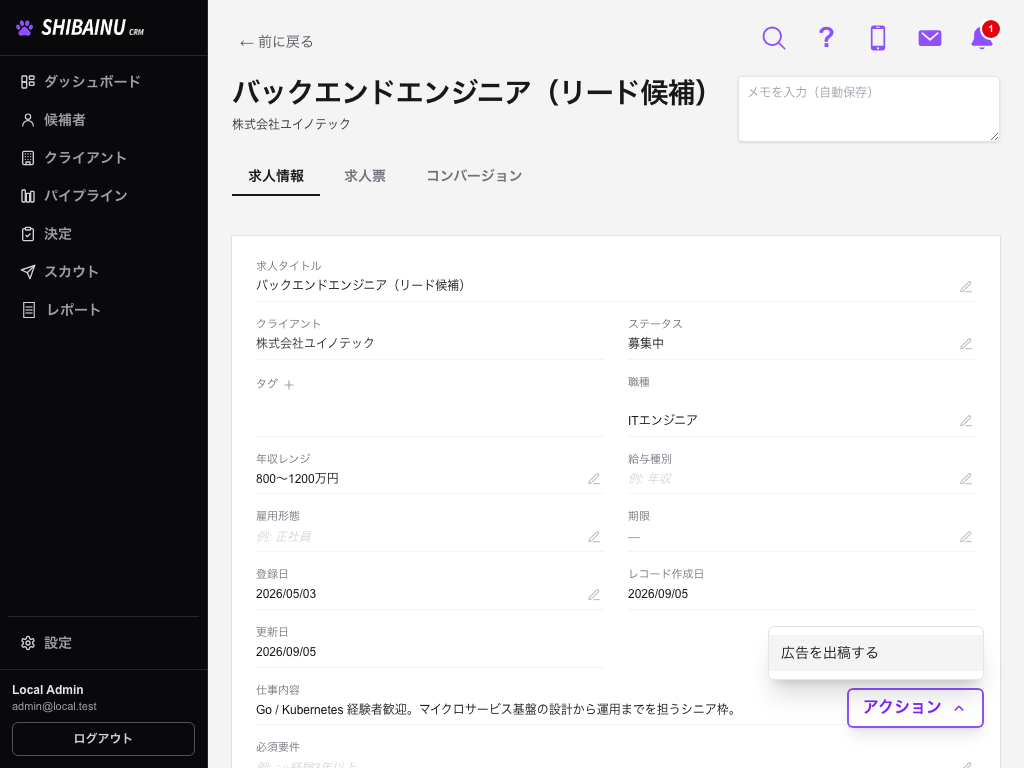The height and width of the screenshot is (768, 1024).
Task: Open スカウト in sidebar
Action: point(60,272)
